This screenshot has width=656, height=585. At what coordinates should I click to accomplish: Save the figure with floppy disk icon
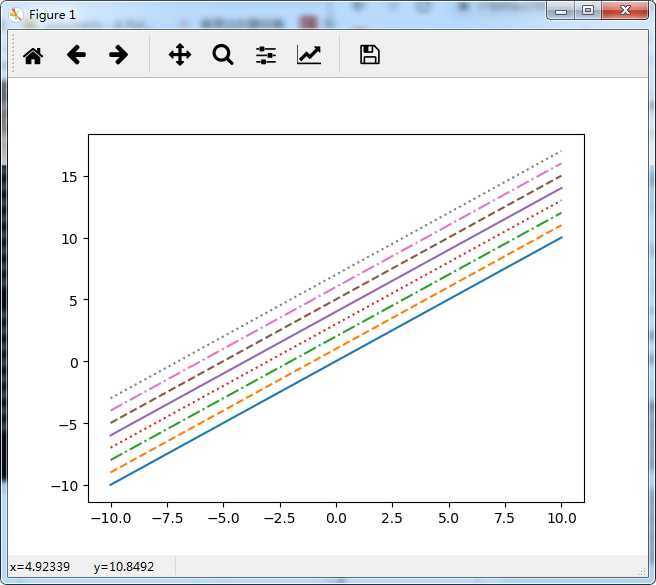(370, 55)
